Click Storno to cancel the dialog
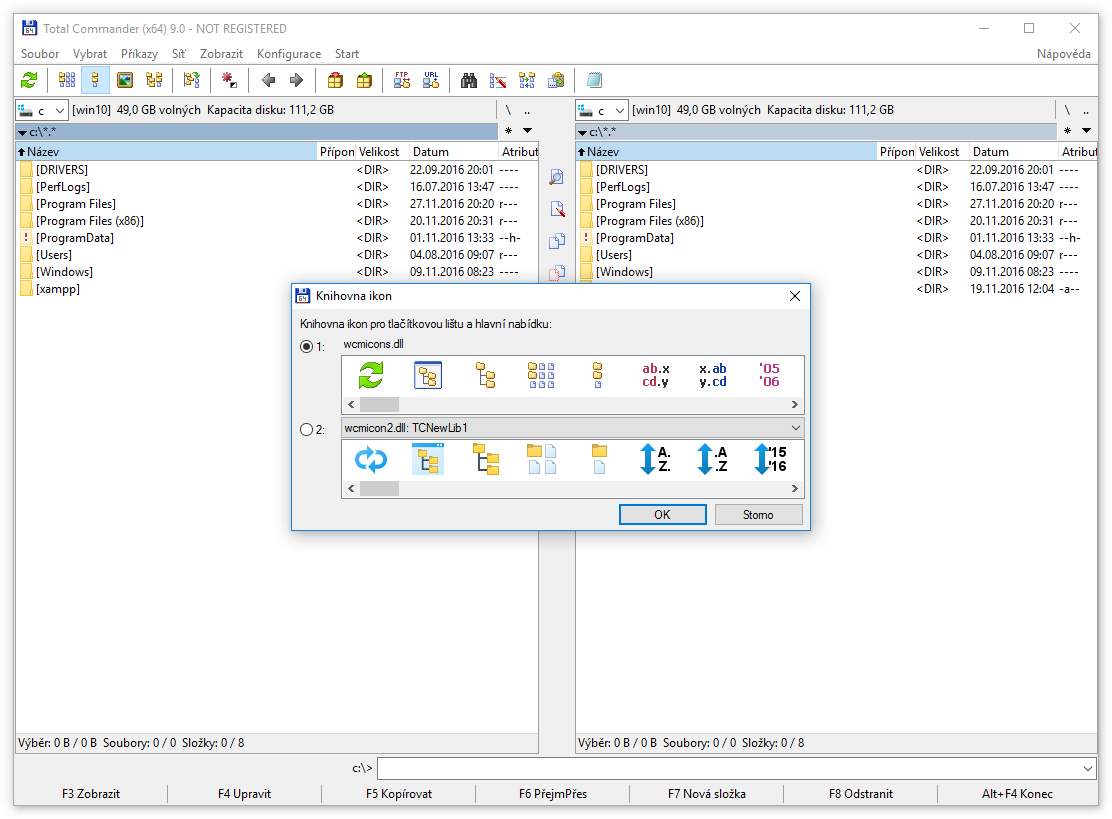Screen dimensions: 1112x819 [758, 515]
